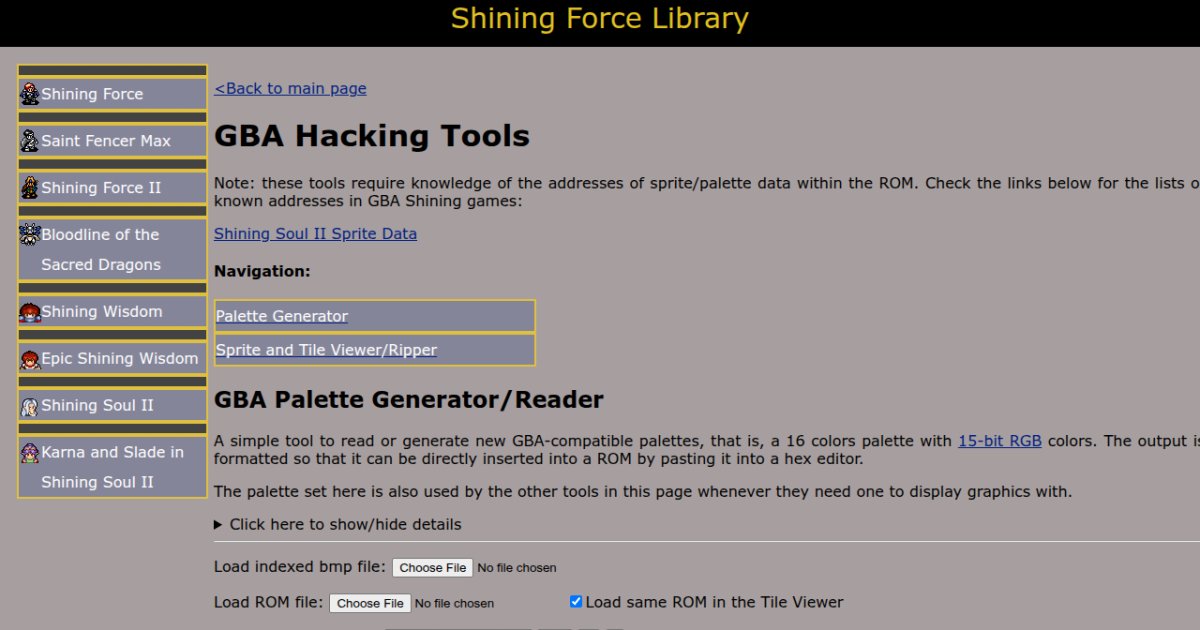Click the Back to main page link
Screen dimensions: 1200x630
[x=290, y=88]
